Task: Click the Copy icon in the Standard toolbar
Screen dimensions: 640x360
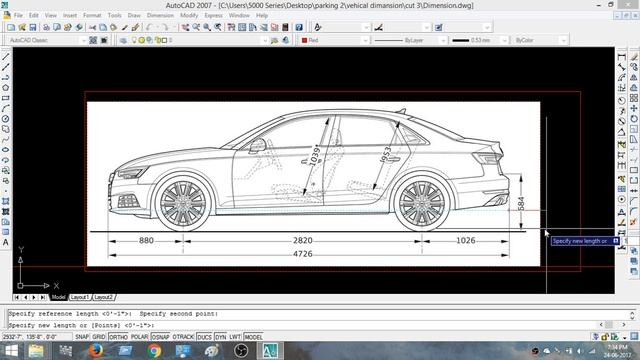Action: pos(103,27)
